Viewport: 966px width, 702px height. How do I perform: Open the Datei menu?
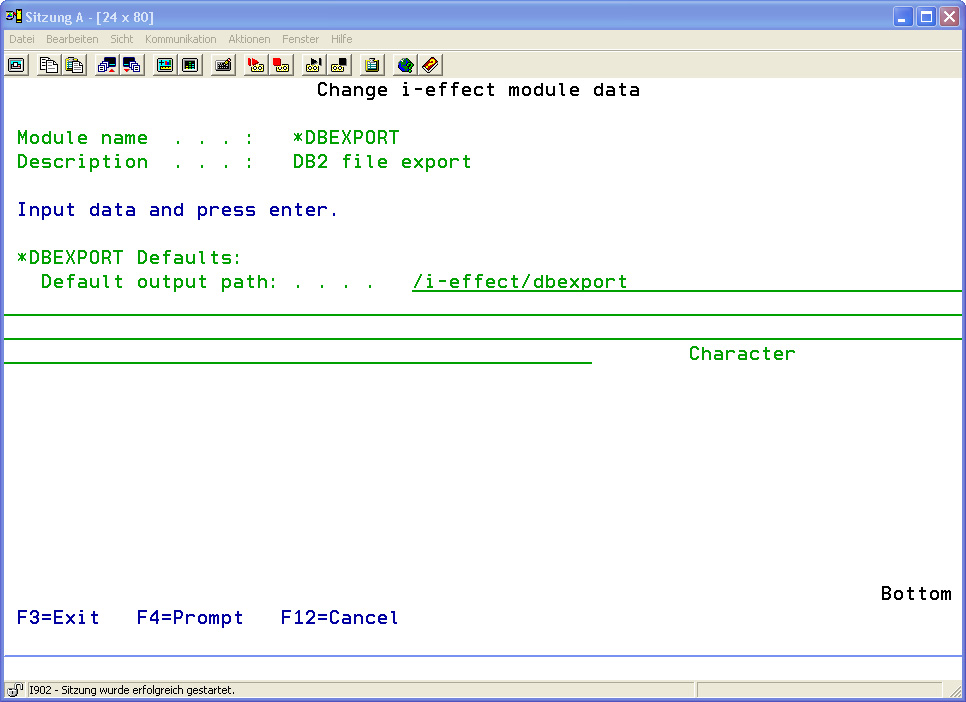point(22,39)
